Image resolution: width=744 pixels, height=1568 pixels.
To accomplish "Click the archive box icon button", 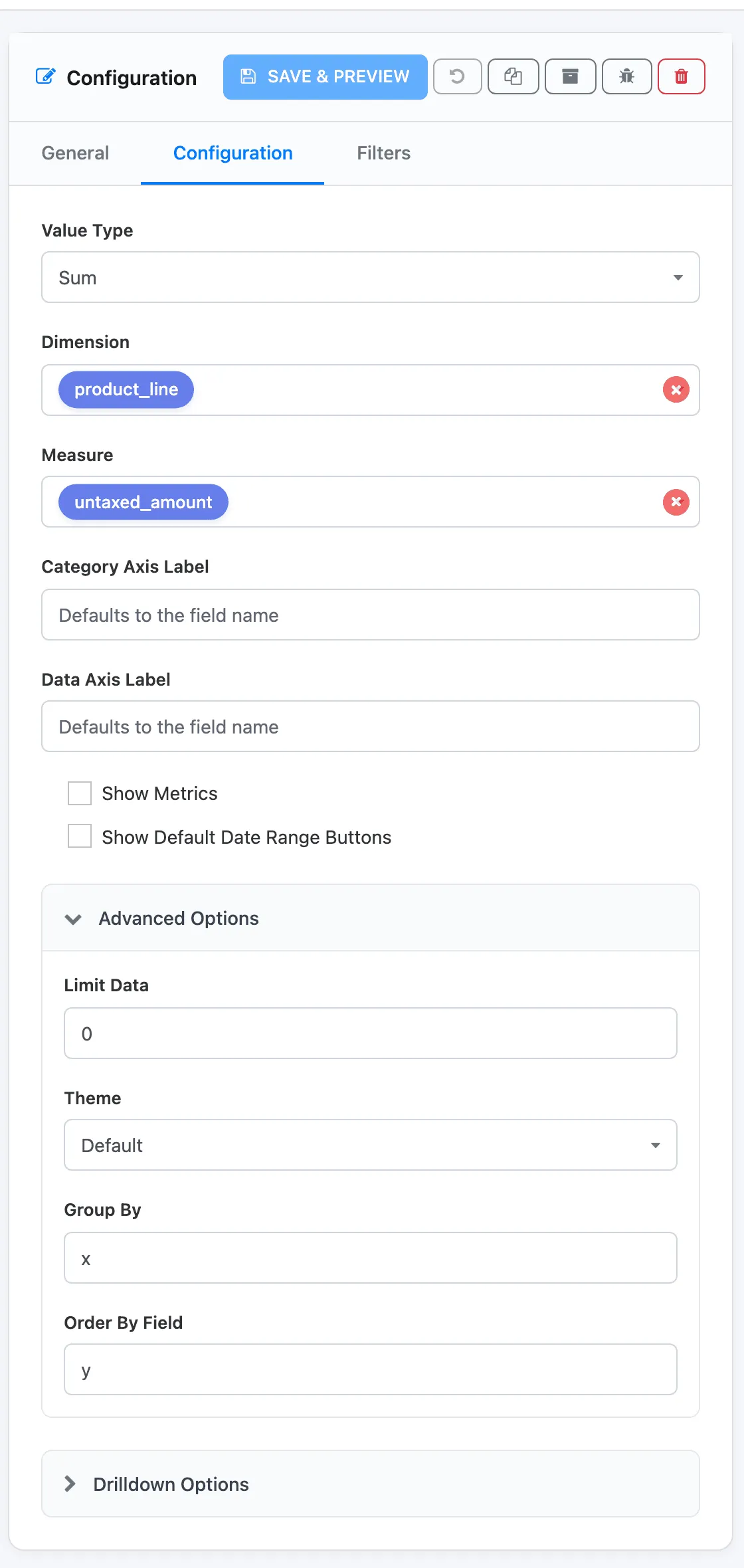I will click(570, 76).
